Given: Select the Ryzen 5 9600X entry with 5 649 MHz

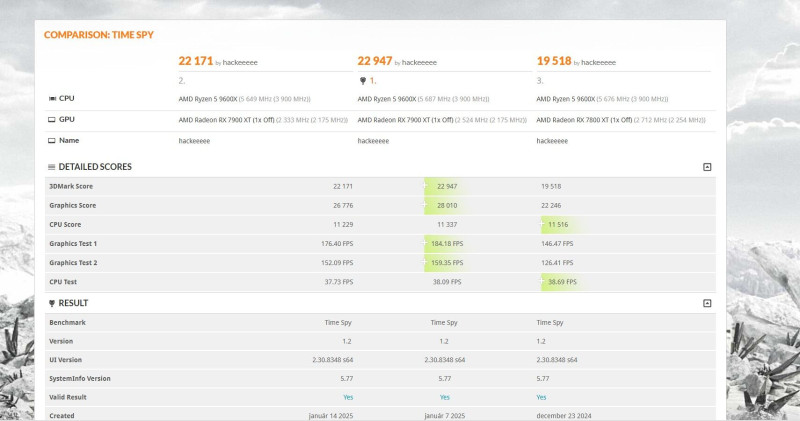Looking at the screenshot, I should point(244,99).
